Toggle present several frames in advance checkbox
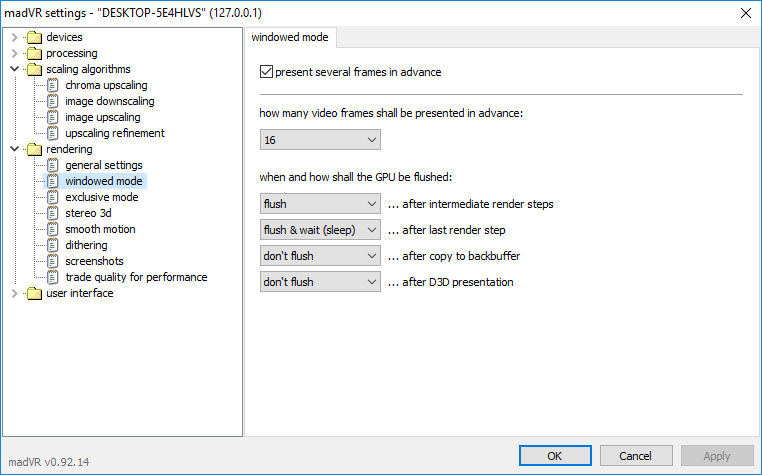Image resolution: width=762 pixels, height=475 pixels. [266, 72]
